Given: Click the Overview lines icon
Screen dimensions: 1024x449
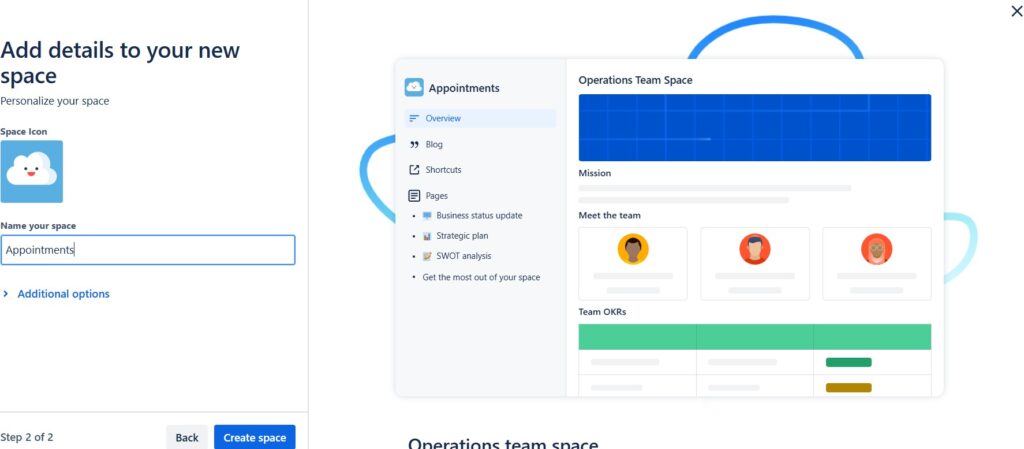Looking at the screenshot, I should (x=414, y=118).
